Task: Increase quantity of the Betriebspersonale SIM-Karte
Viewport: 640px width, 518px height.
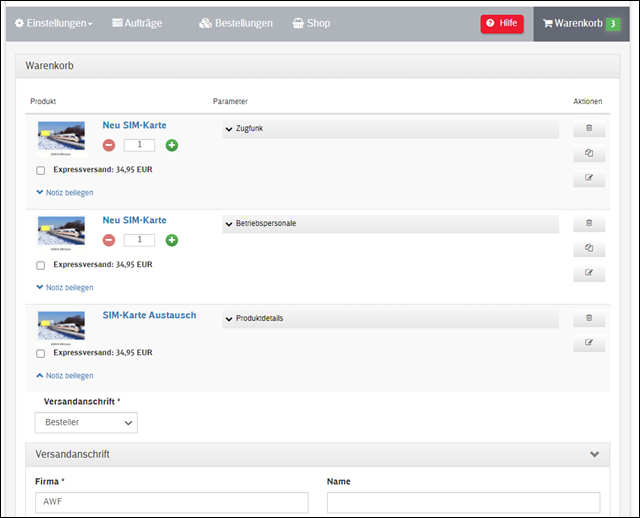Action: (172, 240)
